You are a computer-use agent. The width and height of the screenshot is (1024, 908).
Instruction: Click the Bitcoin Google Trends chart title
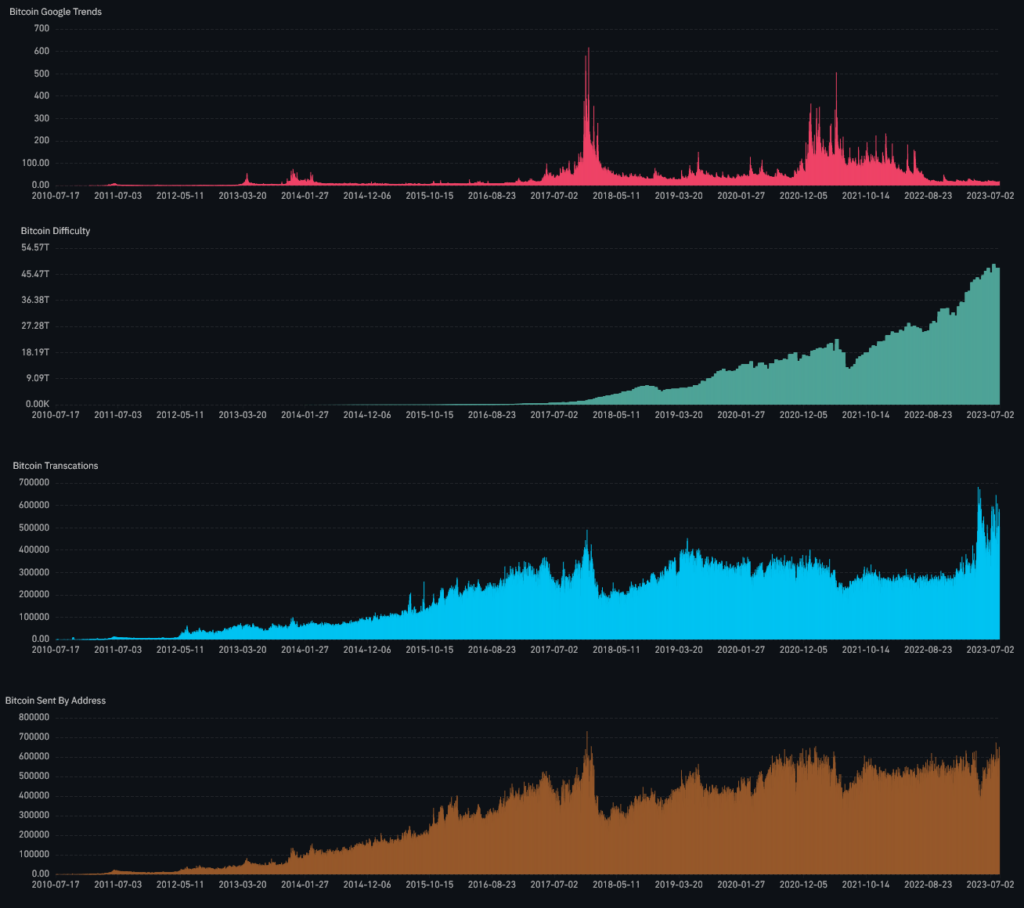(56, 11)
